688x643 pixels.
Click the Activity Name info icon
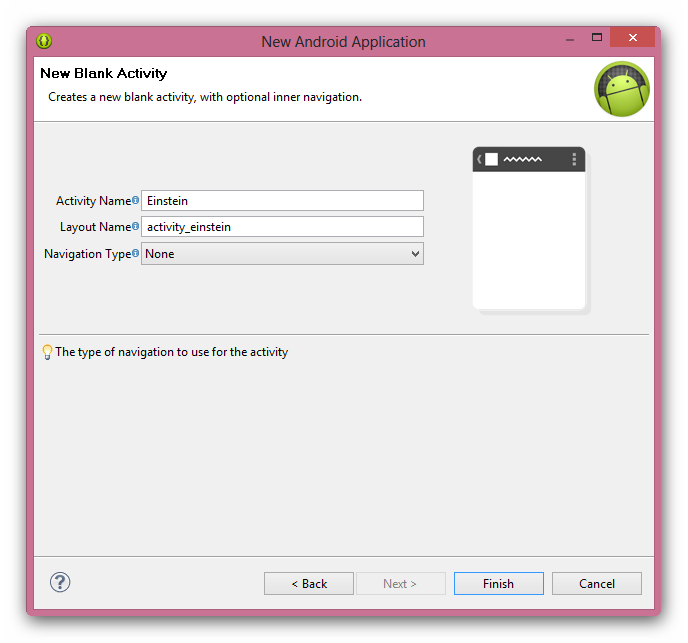pos(136,200)
